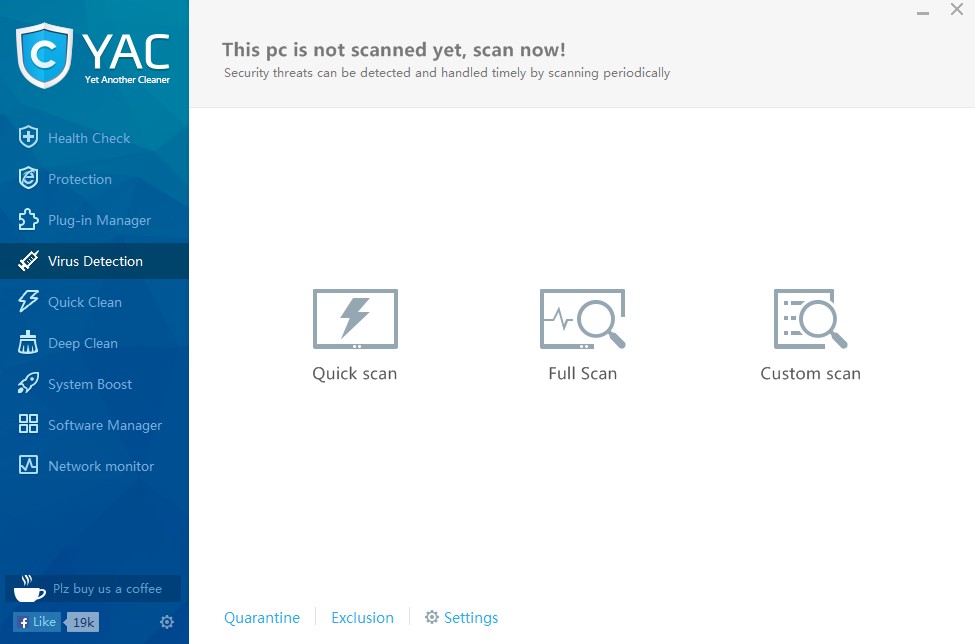
Task: Click the Custom scan label
Action: (x=810, y=374)
